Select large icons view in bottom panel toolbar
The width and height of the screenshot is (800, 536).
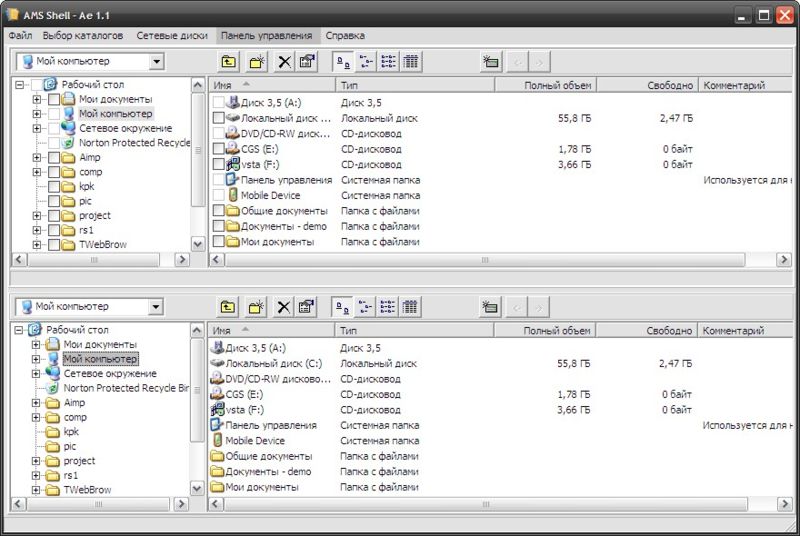click(x=342, y=307)
